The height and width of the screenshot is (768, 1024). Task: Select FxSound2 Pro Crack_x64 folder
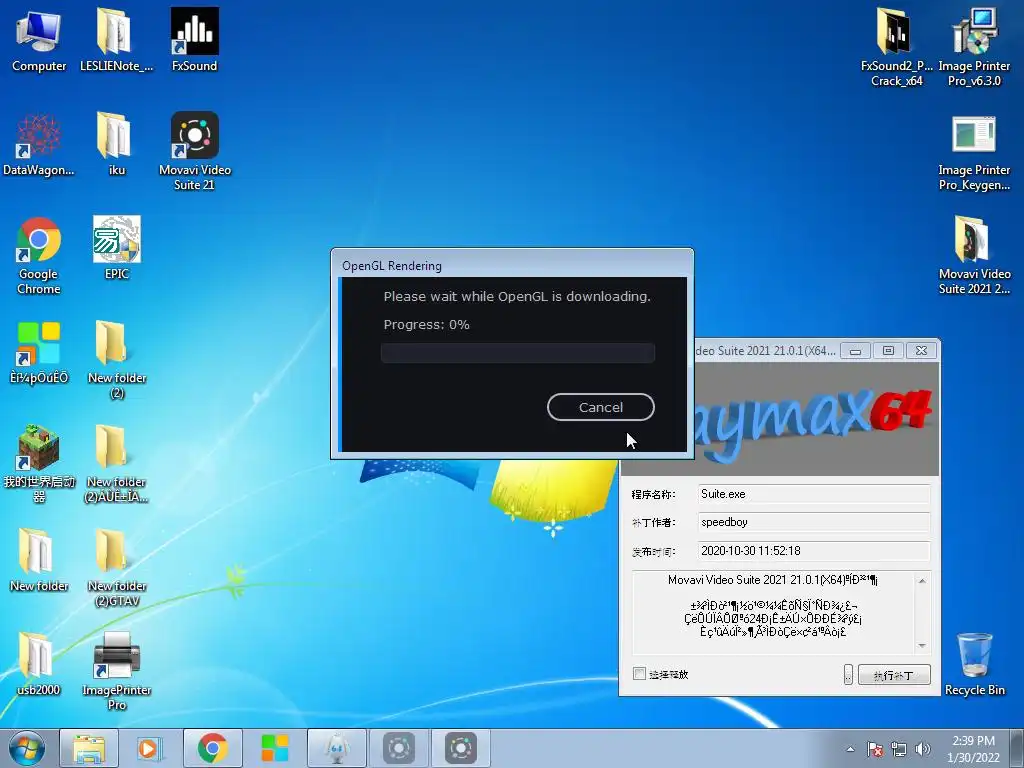coord(896,47)
